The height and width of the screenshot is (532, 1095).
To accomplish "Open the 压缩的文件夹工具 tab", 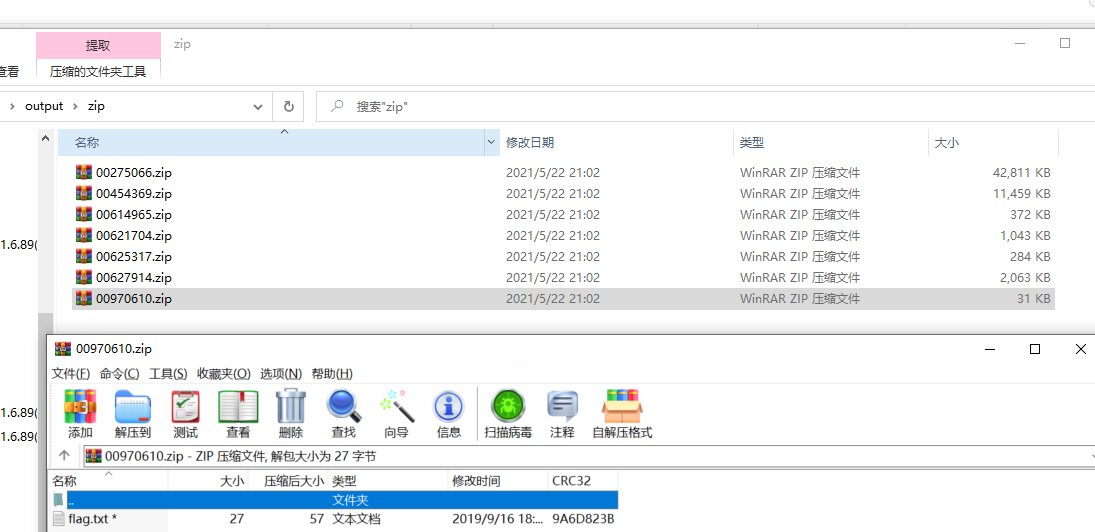I will point(98,71).
